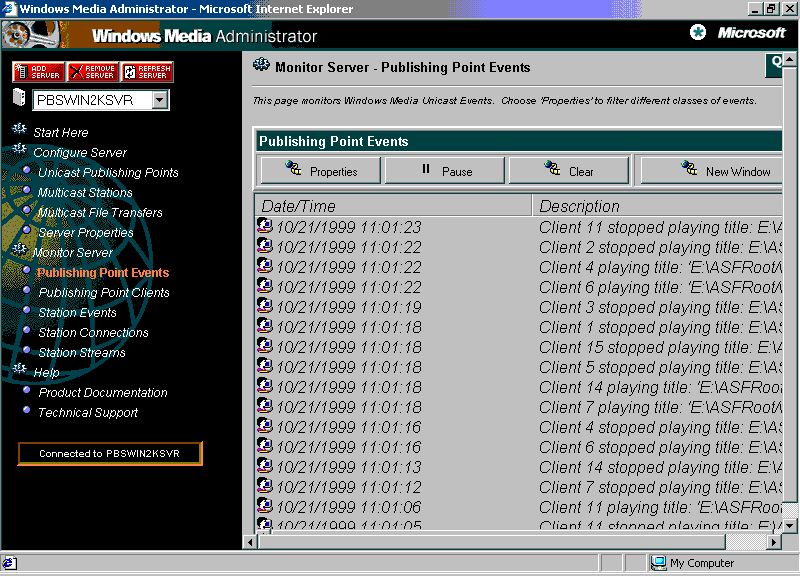The image size is (800, 576).
Task: Click the Q button at top right
Action: click(x=774, y=65)
